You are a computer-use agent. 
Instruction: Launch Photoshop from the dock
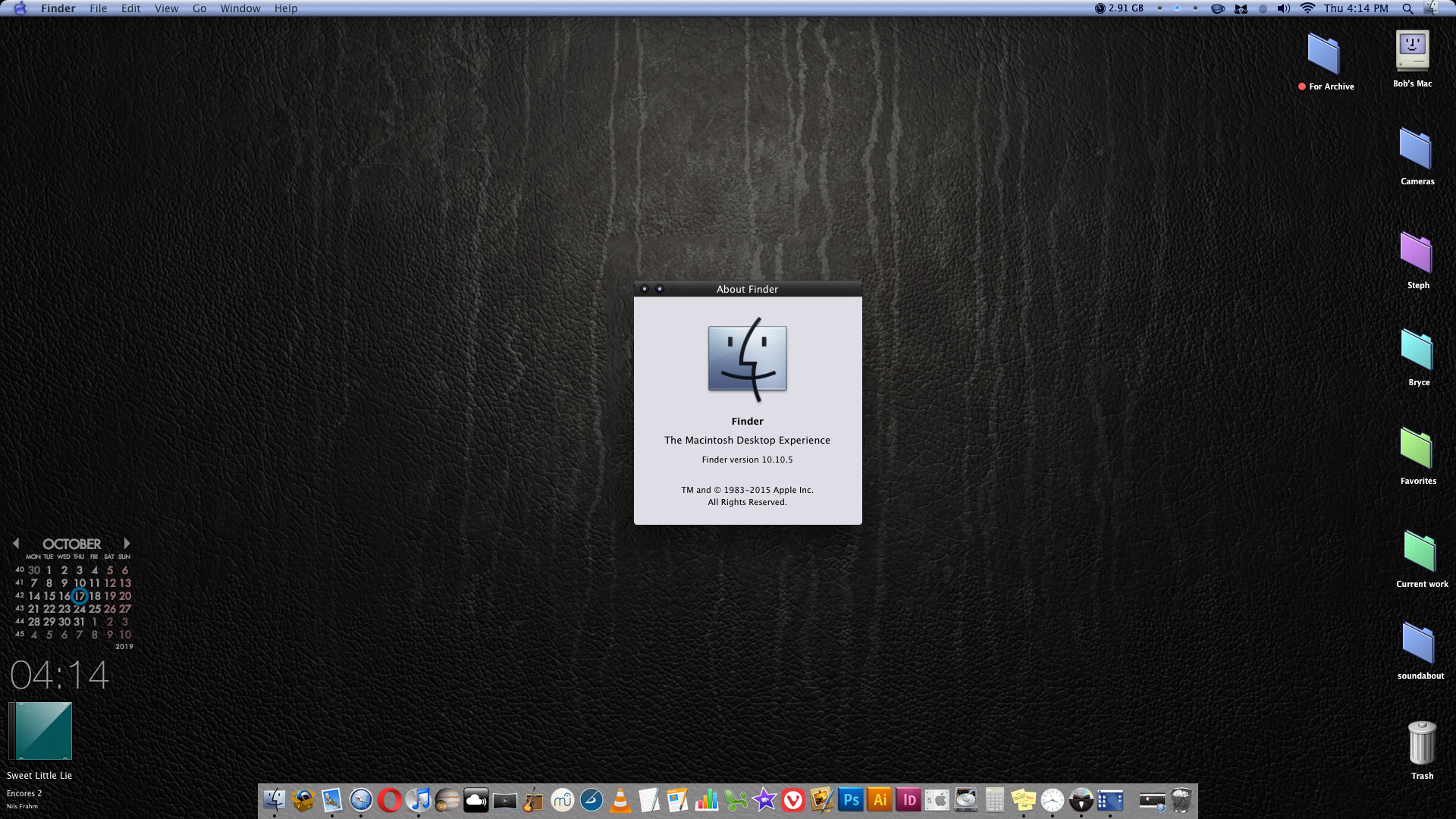click(851, 800)
